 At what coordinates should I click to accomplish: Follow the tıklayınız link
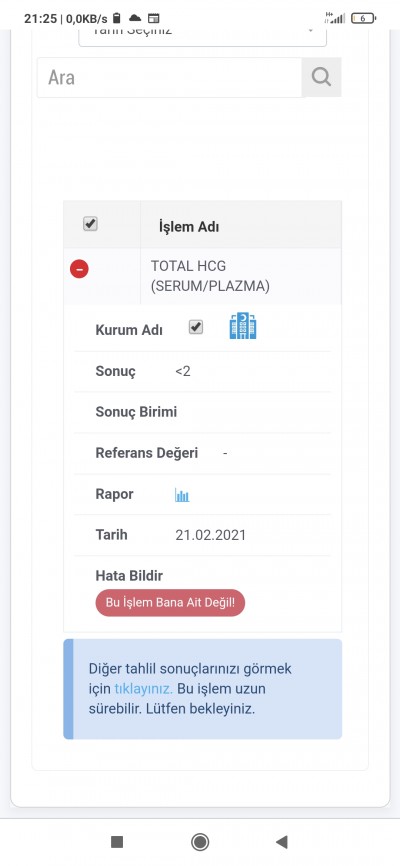pyautogui.click(x=144, y=689)
